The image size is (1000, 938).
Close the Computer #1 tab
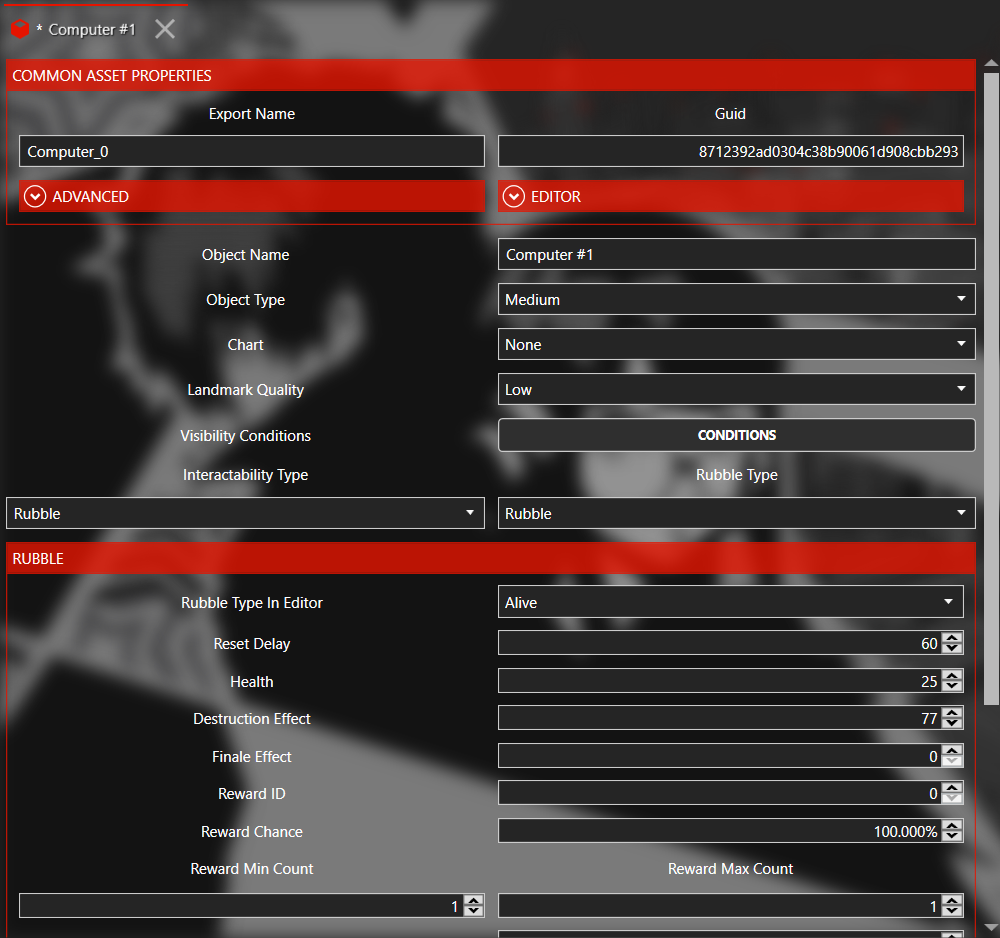coord(165,29)
